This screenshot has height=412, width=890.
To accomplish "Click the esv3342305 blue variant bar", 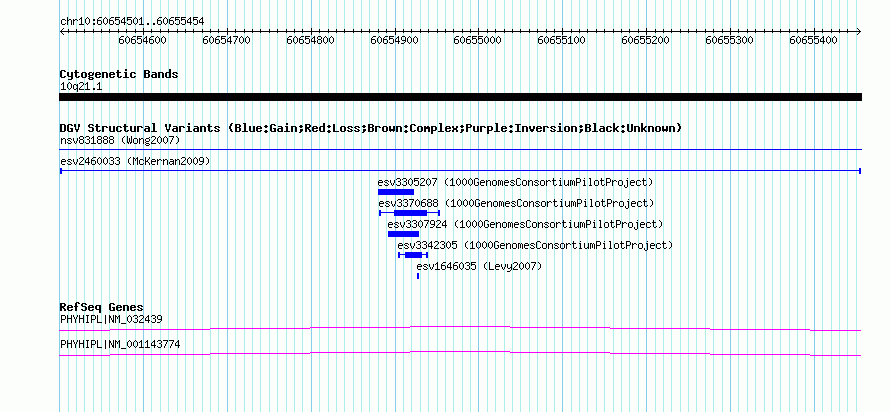I will click(413, 255).
